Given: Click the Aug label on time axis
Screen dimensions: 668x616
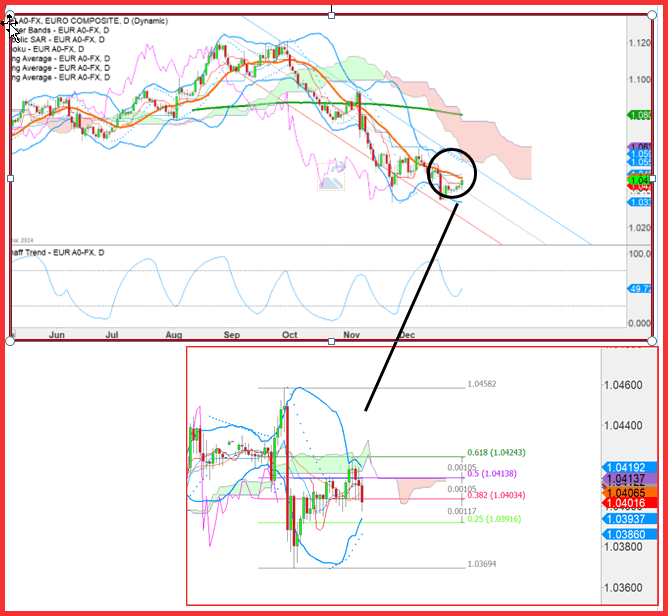Looking at the screenshot, I should pyautogui.click(x=174, y=335).
